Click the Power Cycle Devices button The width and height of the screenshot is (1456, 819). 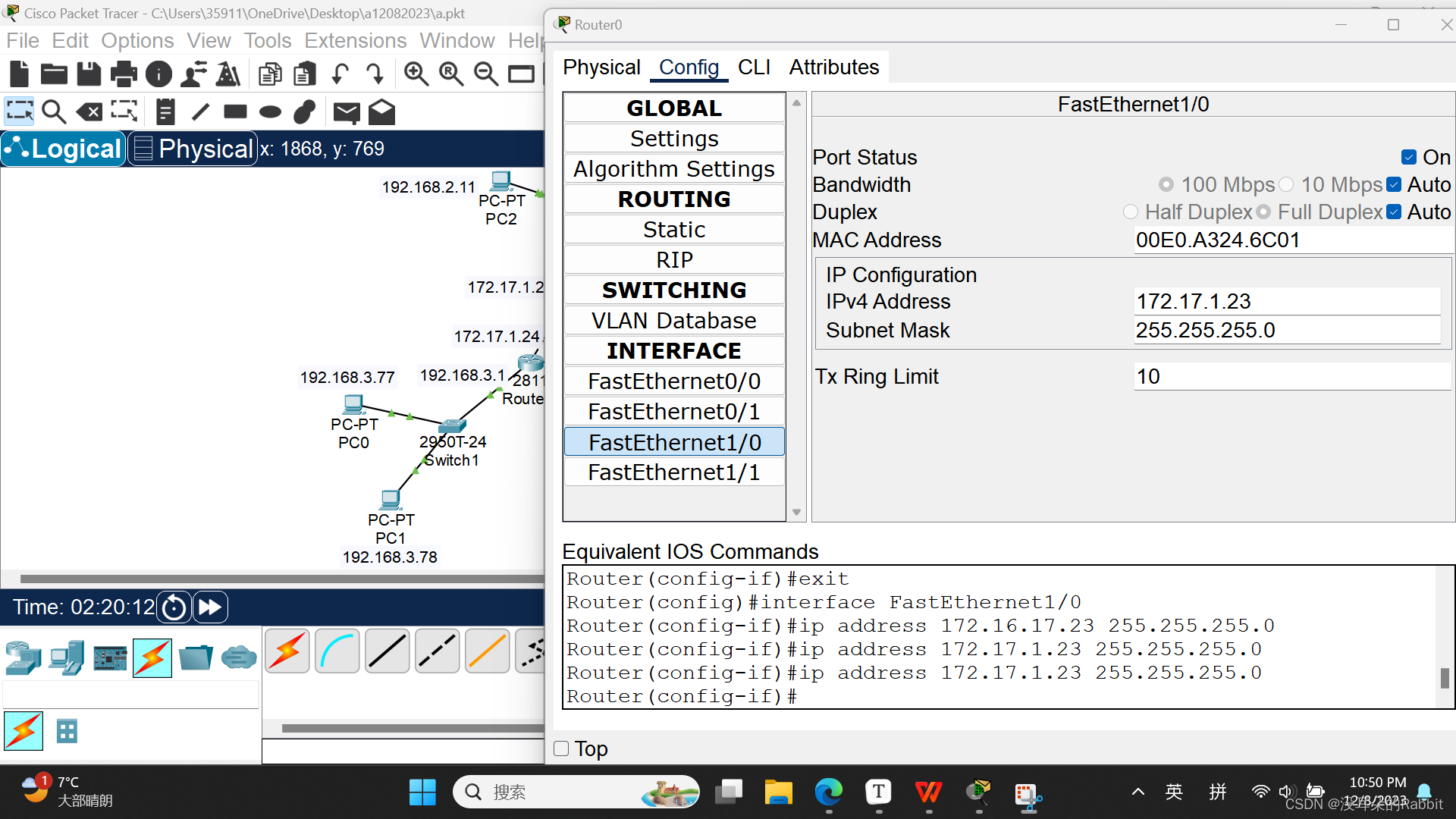pyautogui.click(x=174, y=607)
